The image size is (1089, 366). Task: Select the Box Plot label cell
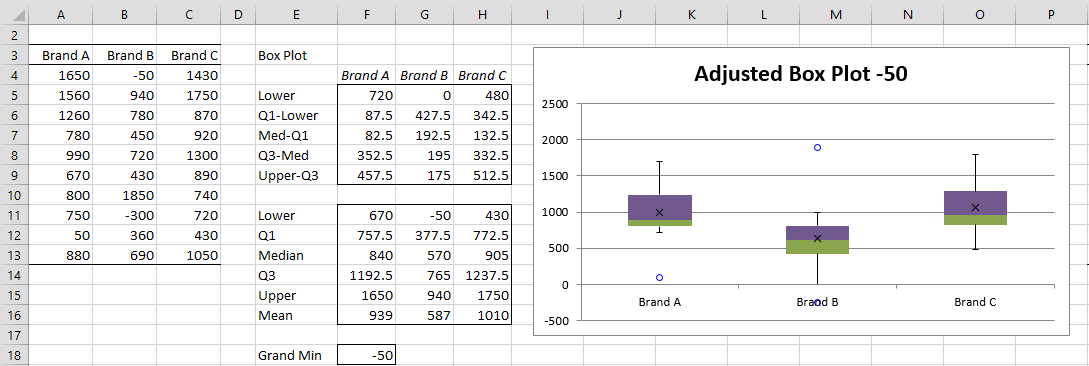coord(296,56)
